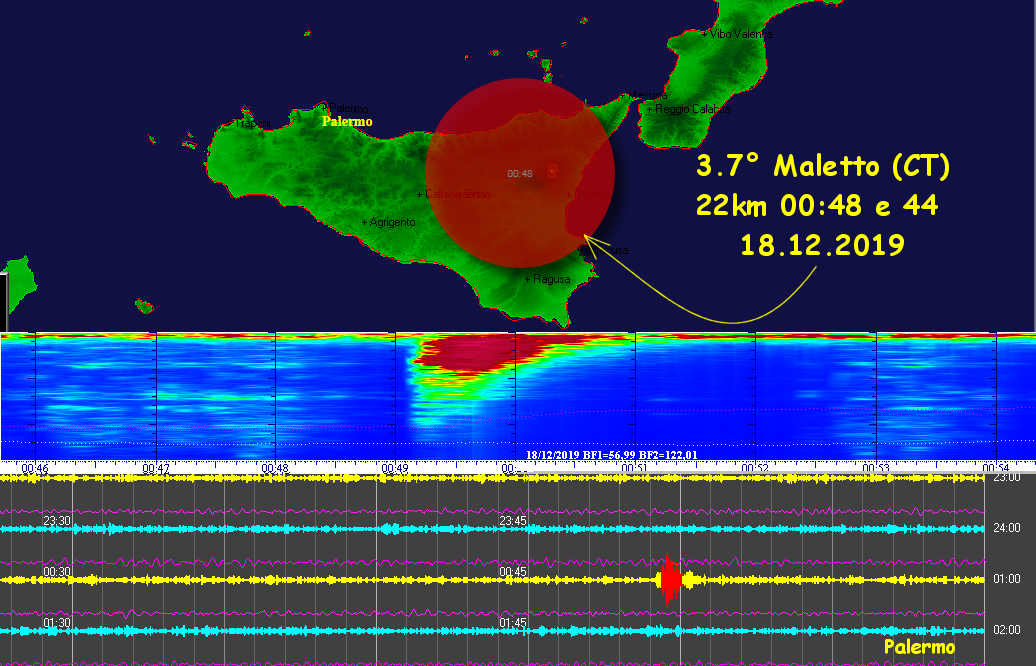Click the red earthquake burst on seismogram
Screen dimensions: 1036x666
[x=670, y=580]
